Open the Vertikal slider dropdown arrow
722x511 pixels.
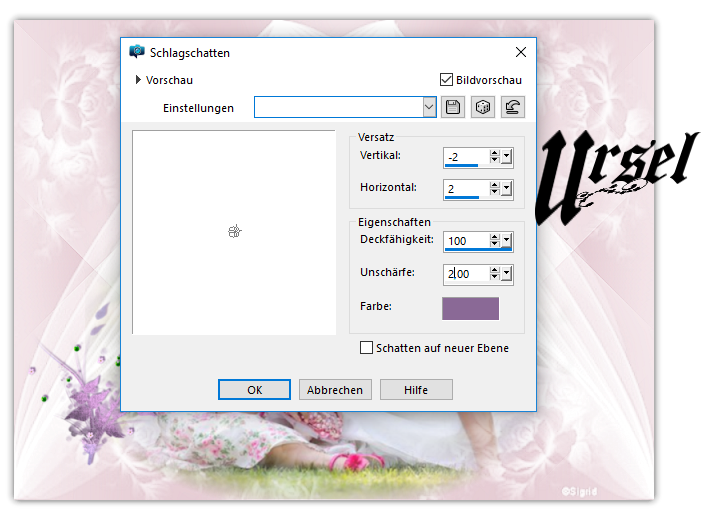coord(507,157)
